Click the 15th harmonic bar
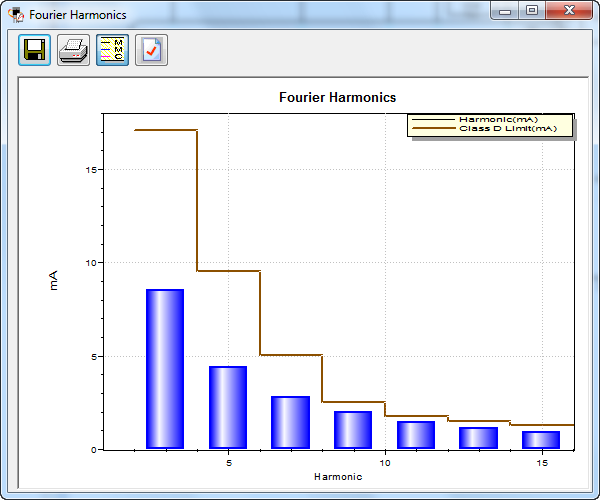The width and height of the screenshot is (600, 500). pyautogui.click(x=541, y=440)
